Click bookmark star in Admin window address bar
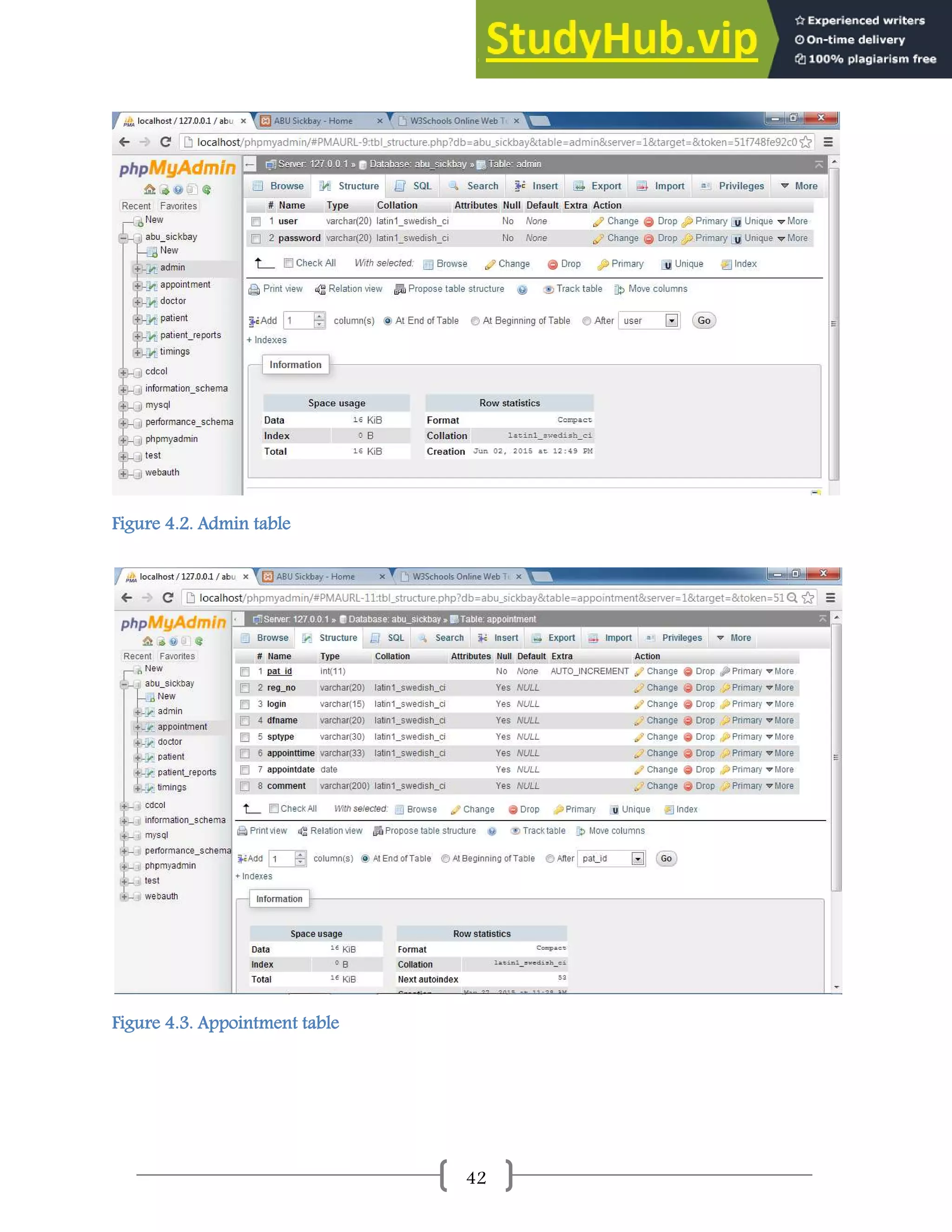 click(806, 142)
